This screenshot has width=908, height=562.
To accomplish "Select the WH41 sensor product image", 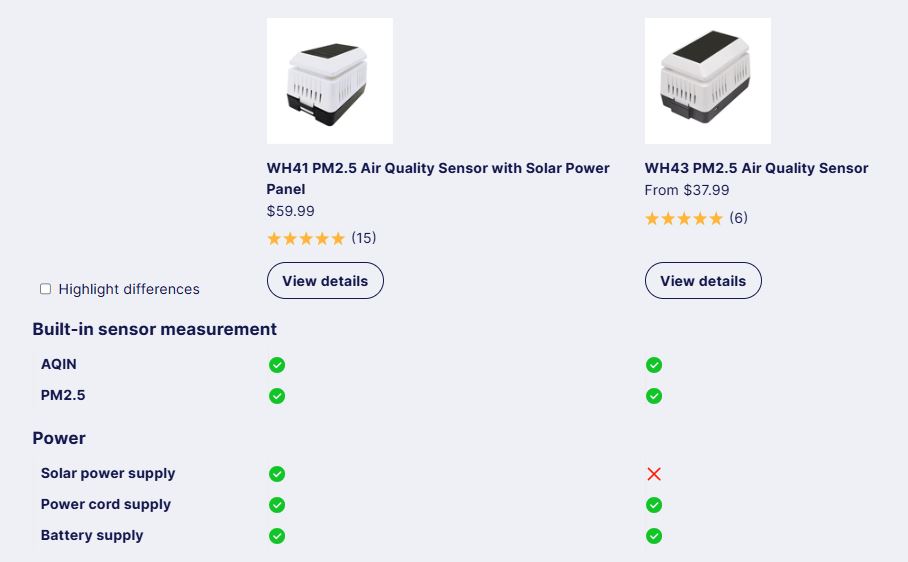I will click(329, 81).
